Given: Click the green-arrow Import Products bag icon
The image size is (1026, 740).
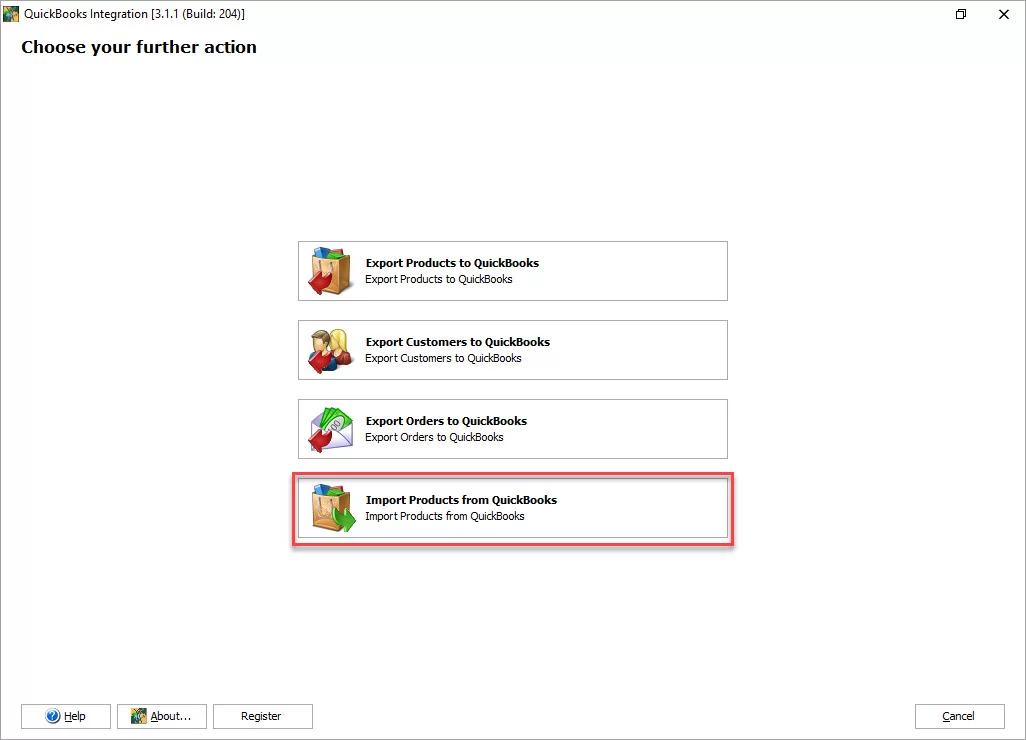Looking at the screenshot, I should click(x=332, y=508).
